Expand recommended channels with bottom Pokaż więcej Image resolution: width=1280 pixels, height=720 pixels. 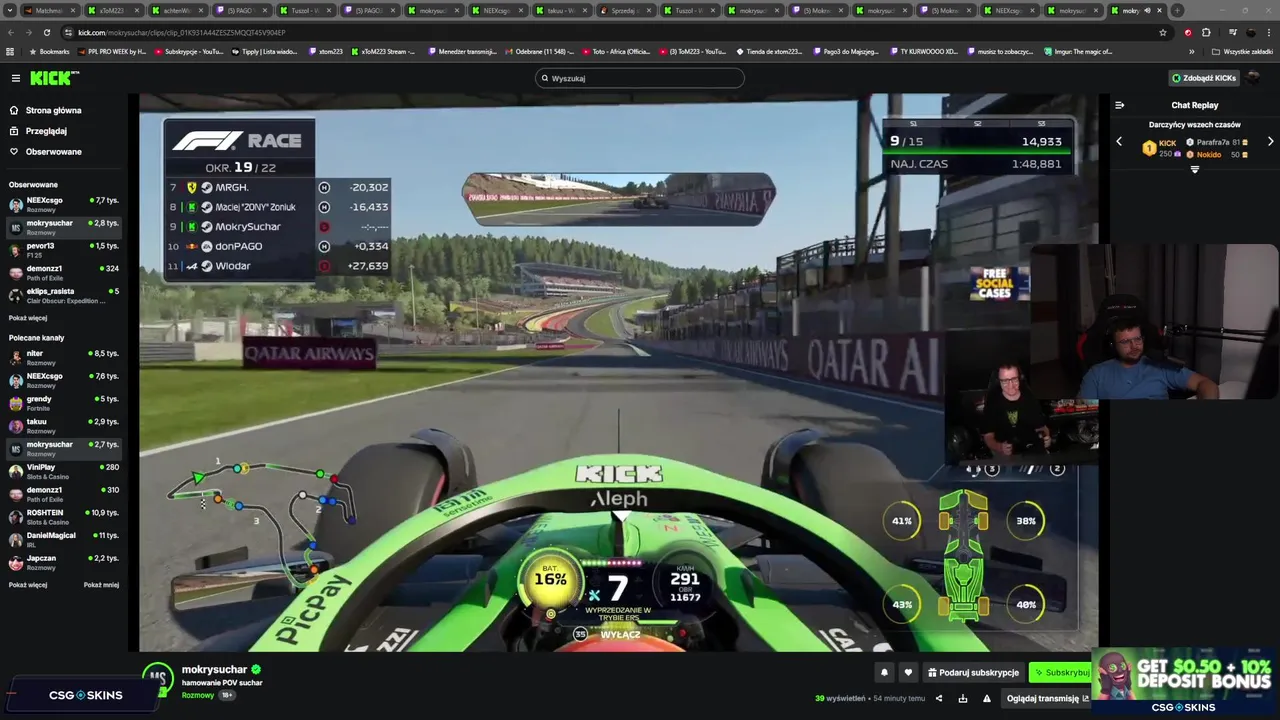click(28, 585)
